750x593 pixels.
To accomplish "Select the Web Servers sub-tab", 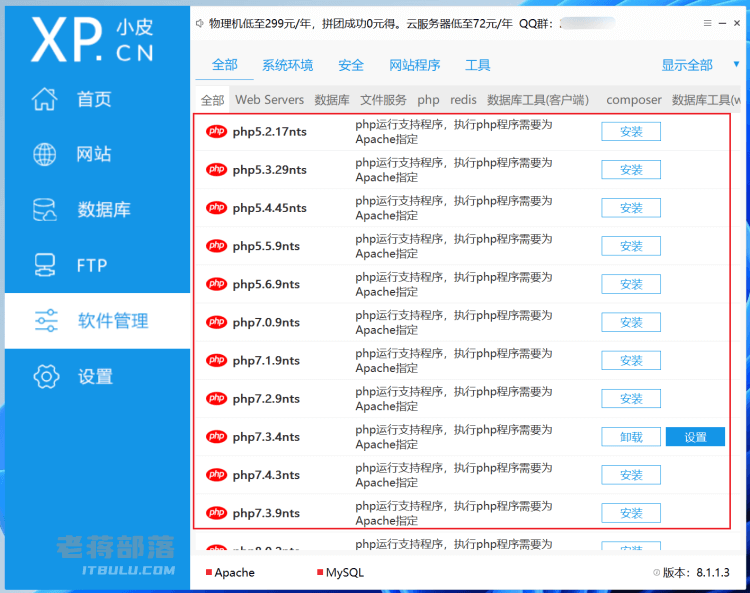I will coord(270,100).
